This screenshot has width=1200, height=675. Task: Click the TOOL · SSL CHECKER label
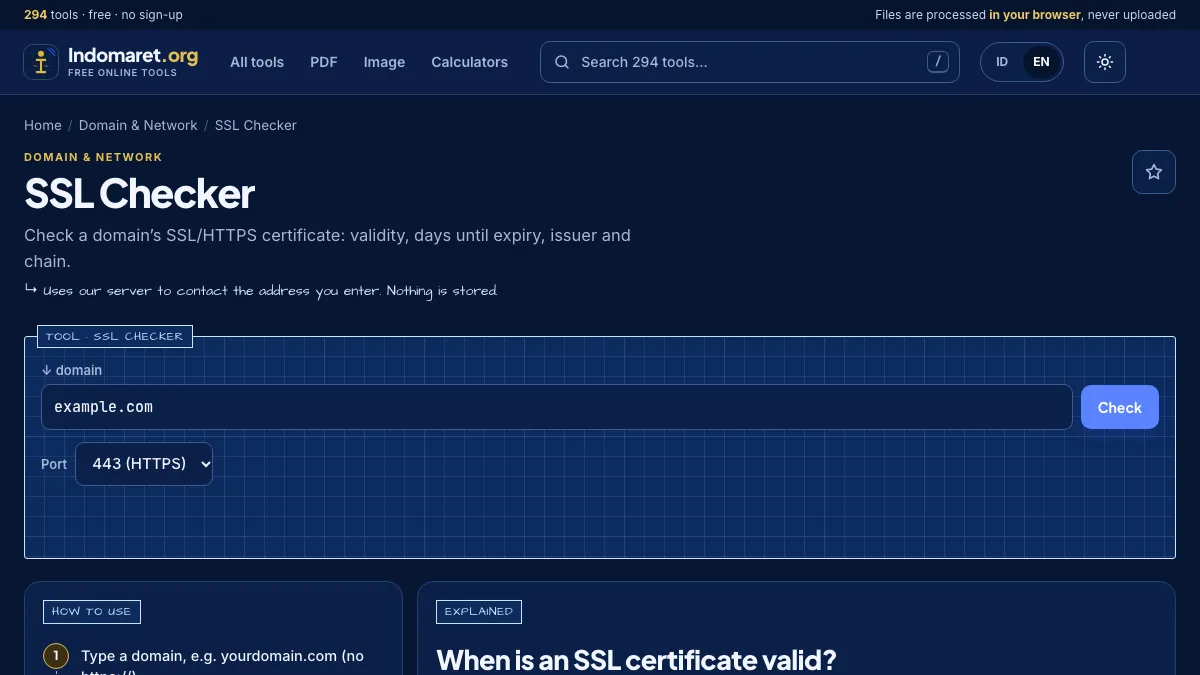pyautogui.click(x=115, y=337)
